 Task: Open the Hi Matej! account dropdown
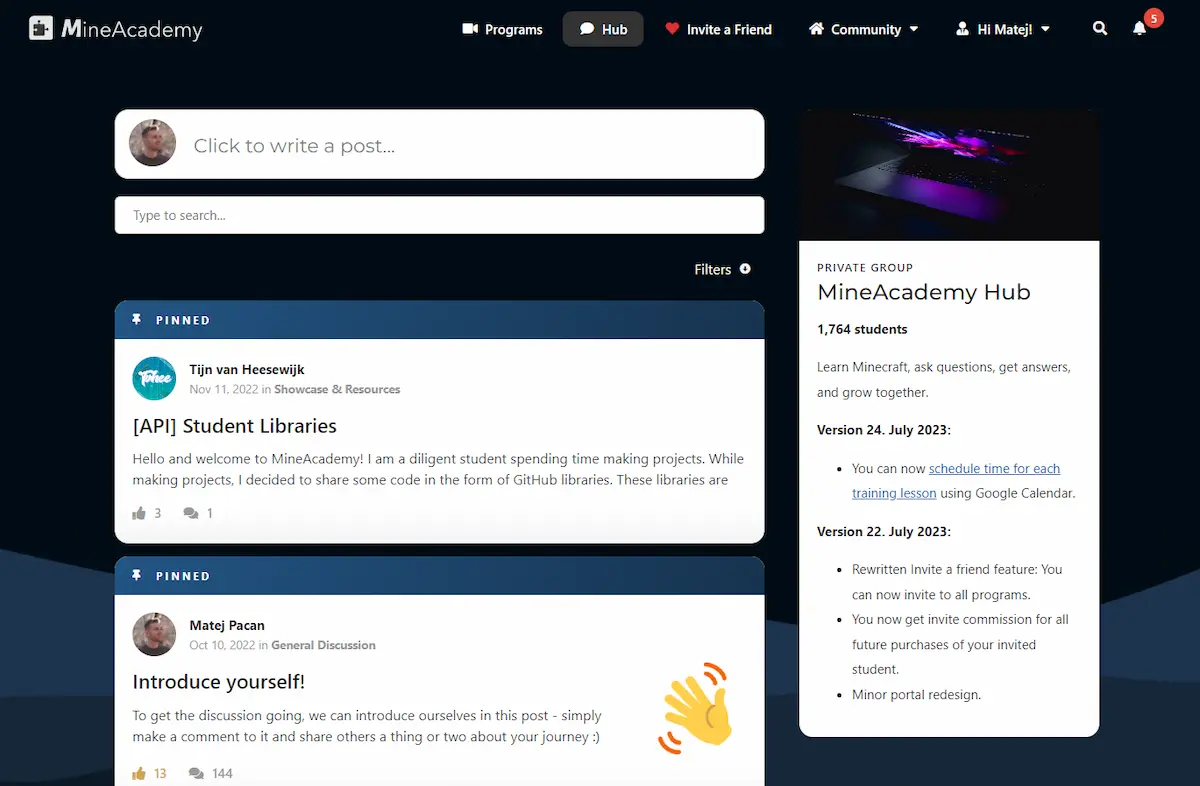point(1003,29)
